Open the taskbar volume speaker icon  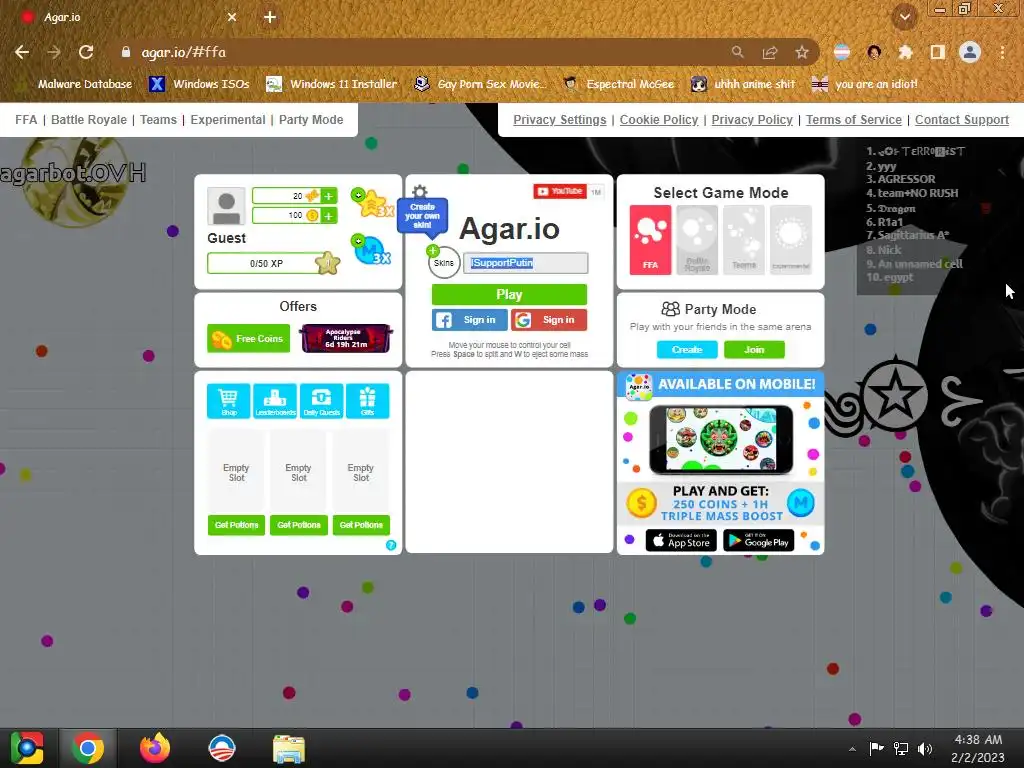coord(925,748)
